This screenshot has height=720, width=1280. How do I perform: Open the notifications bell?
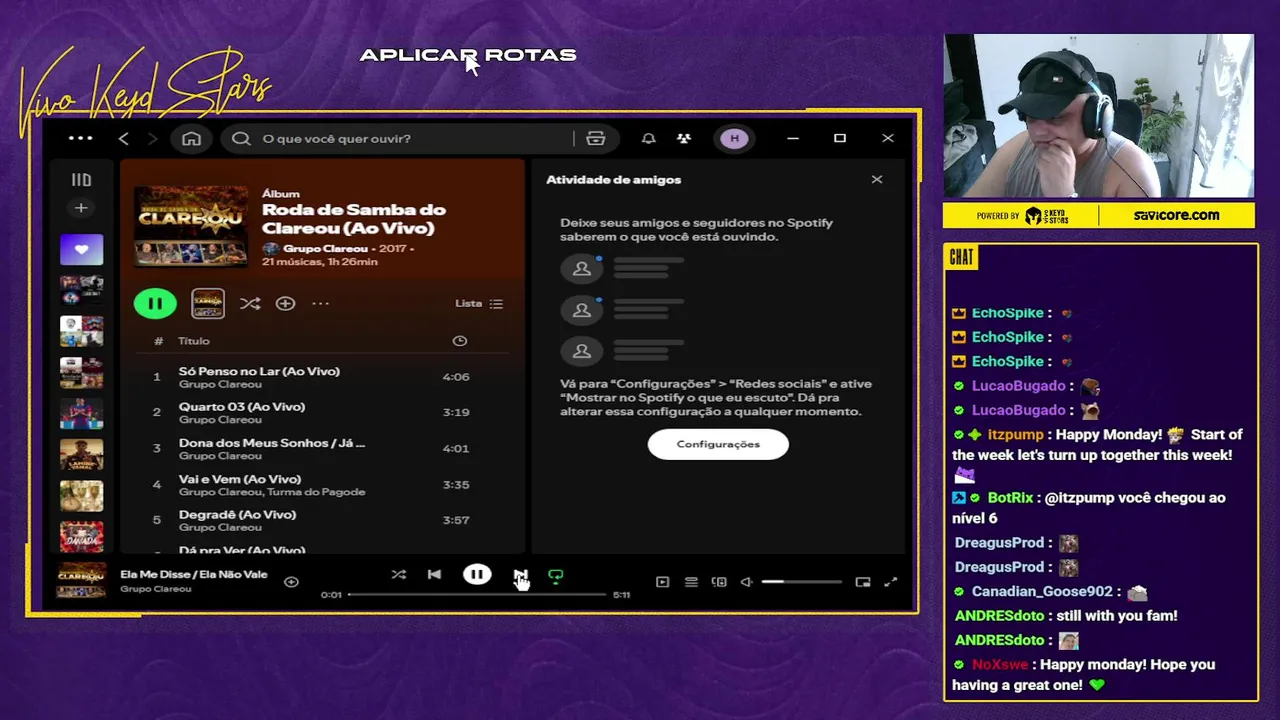[648, 138]
